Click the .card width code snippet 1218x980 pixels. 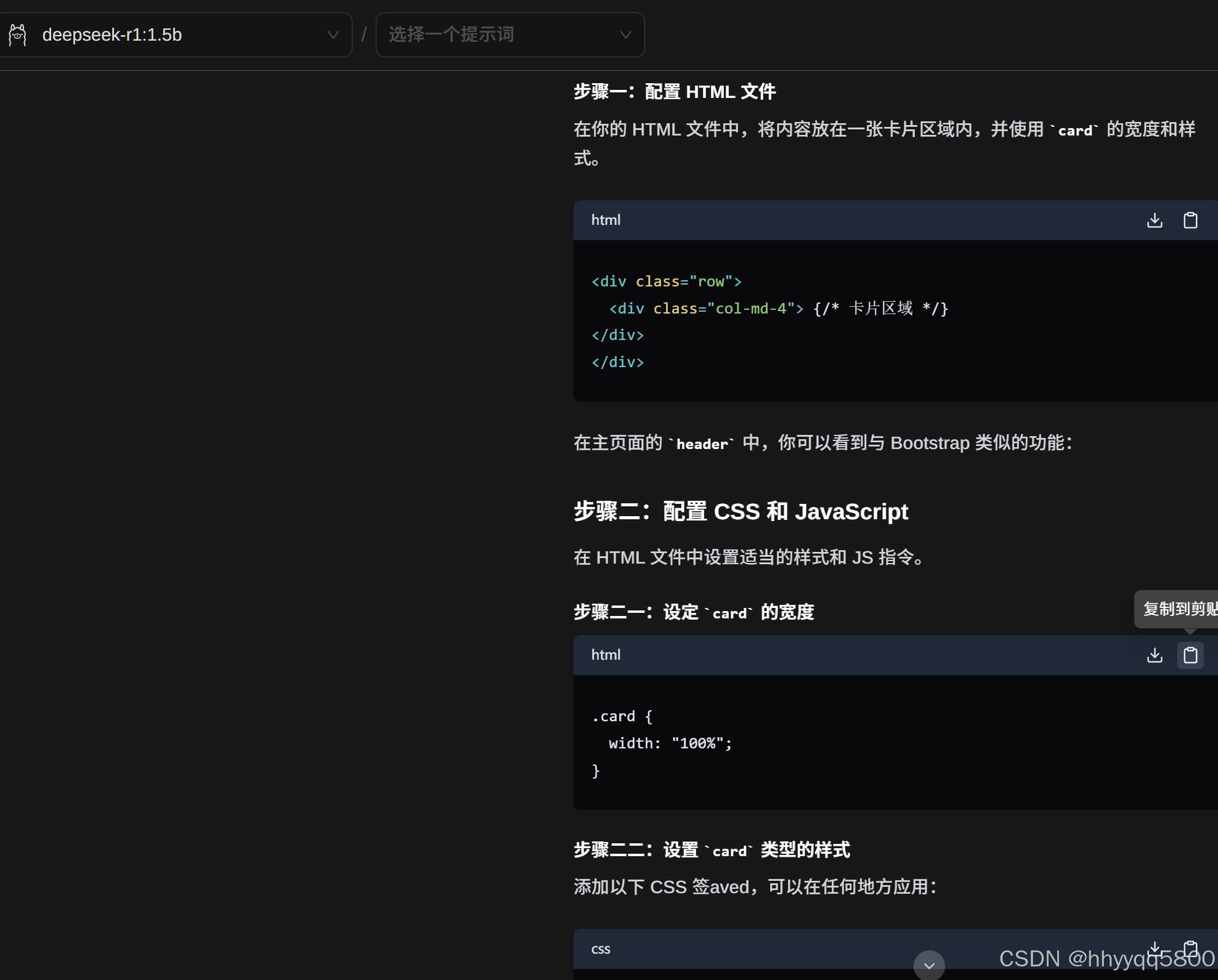point(662,743)
